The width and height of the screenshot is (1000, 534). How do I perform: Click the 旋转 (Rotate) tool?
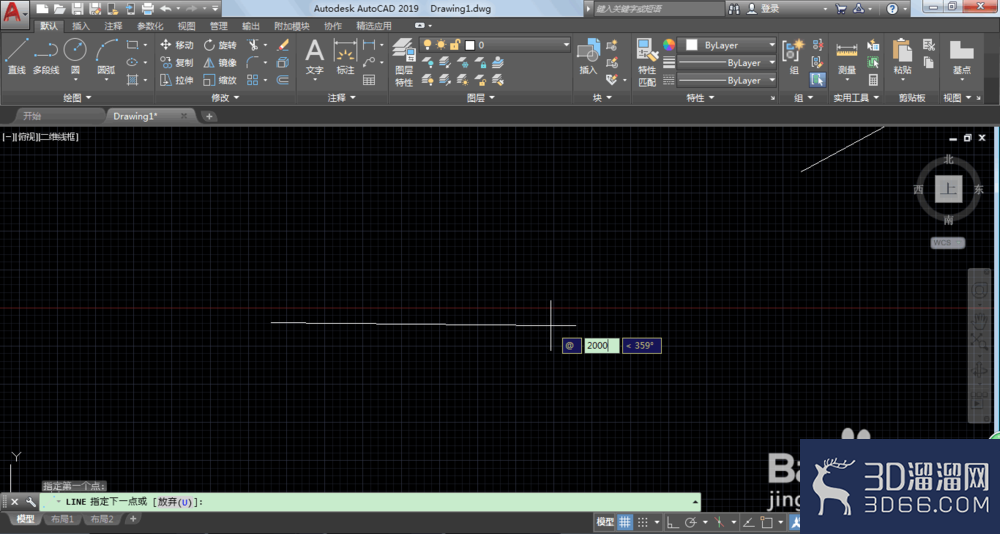[220, 45]
